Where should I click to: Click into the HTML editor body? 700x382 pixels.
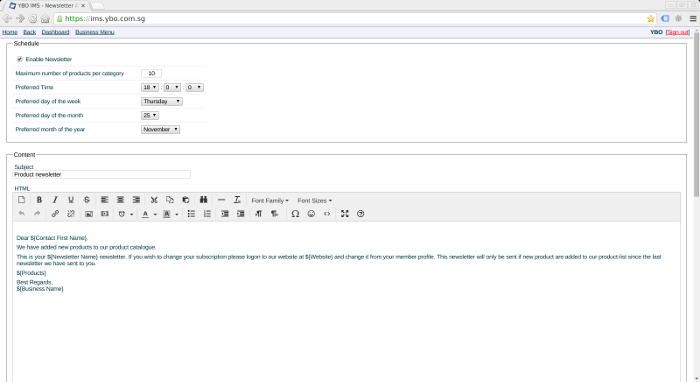coord(346,302)
